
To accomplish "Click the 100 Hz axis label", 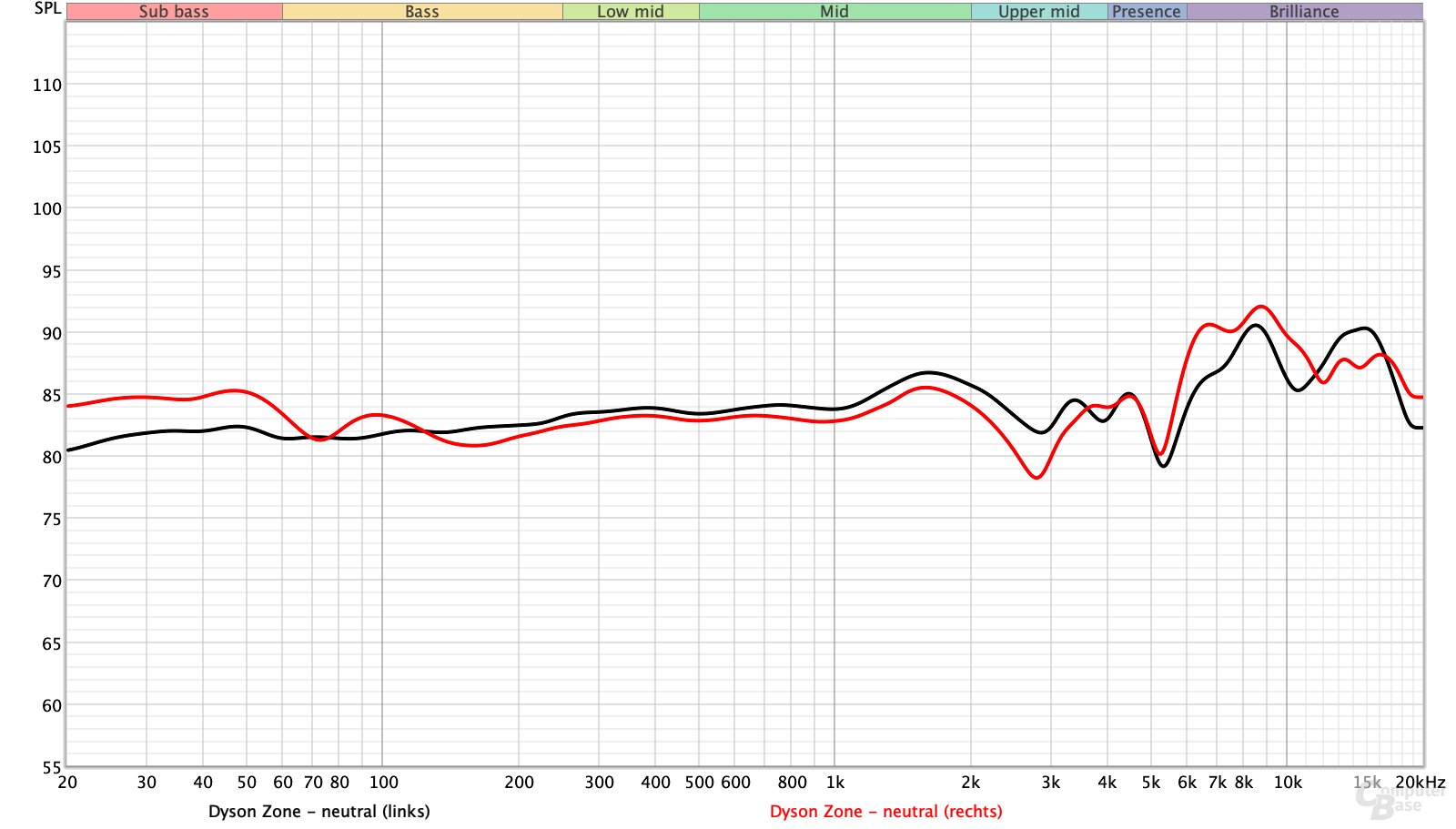I will click(383, 782).
